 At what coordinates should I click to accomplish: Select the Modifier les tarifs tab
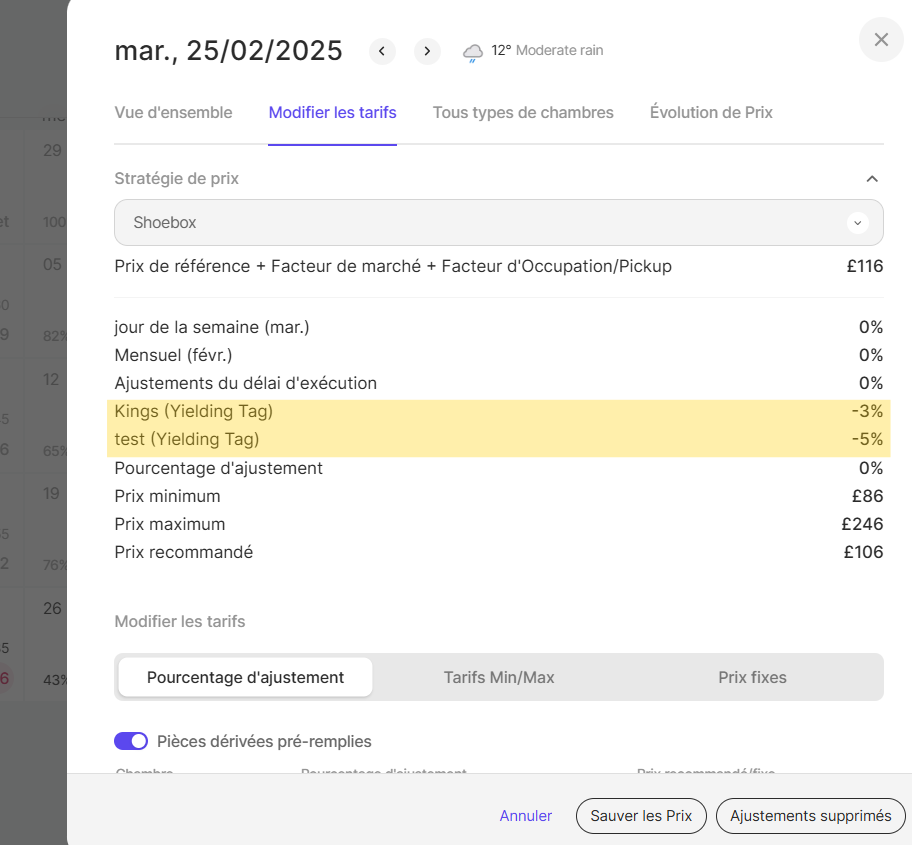[332, 113]
